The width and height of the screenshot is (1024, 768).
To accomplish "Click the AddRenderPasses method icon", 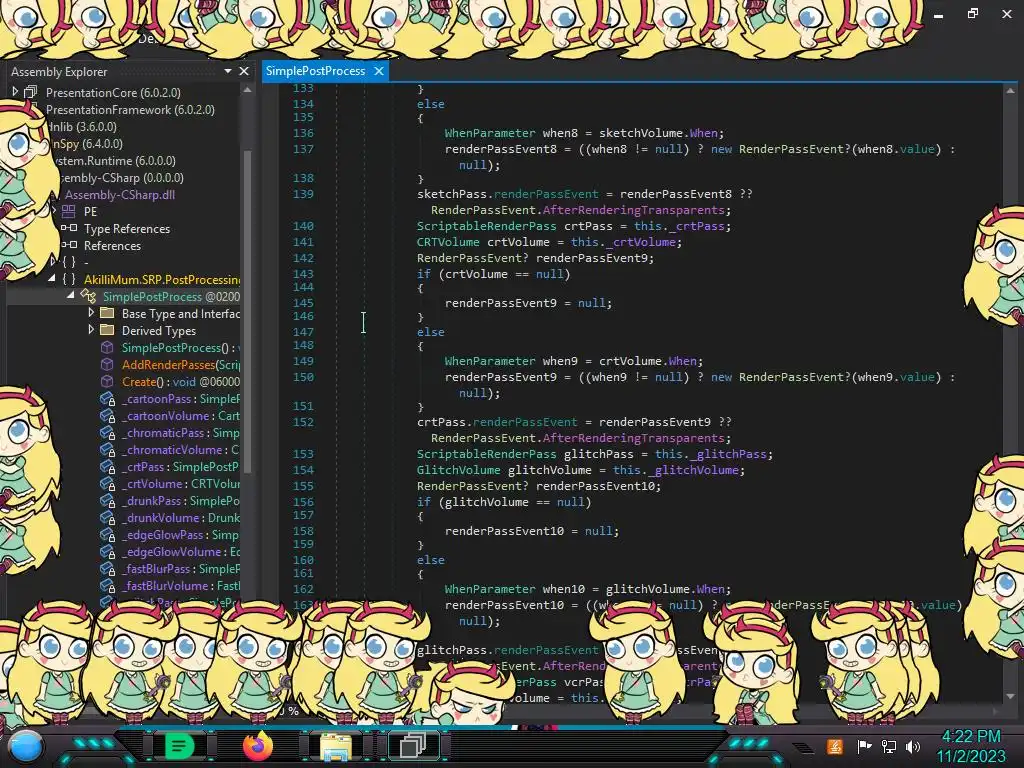I will tap(107, 364).
